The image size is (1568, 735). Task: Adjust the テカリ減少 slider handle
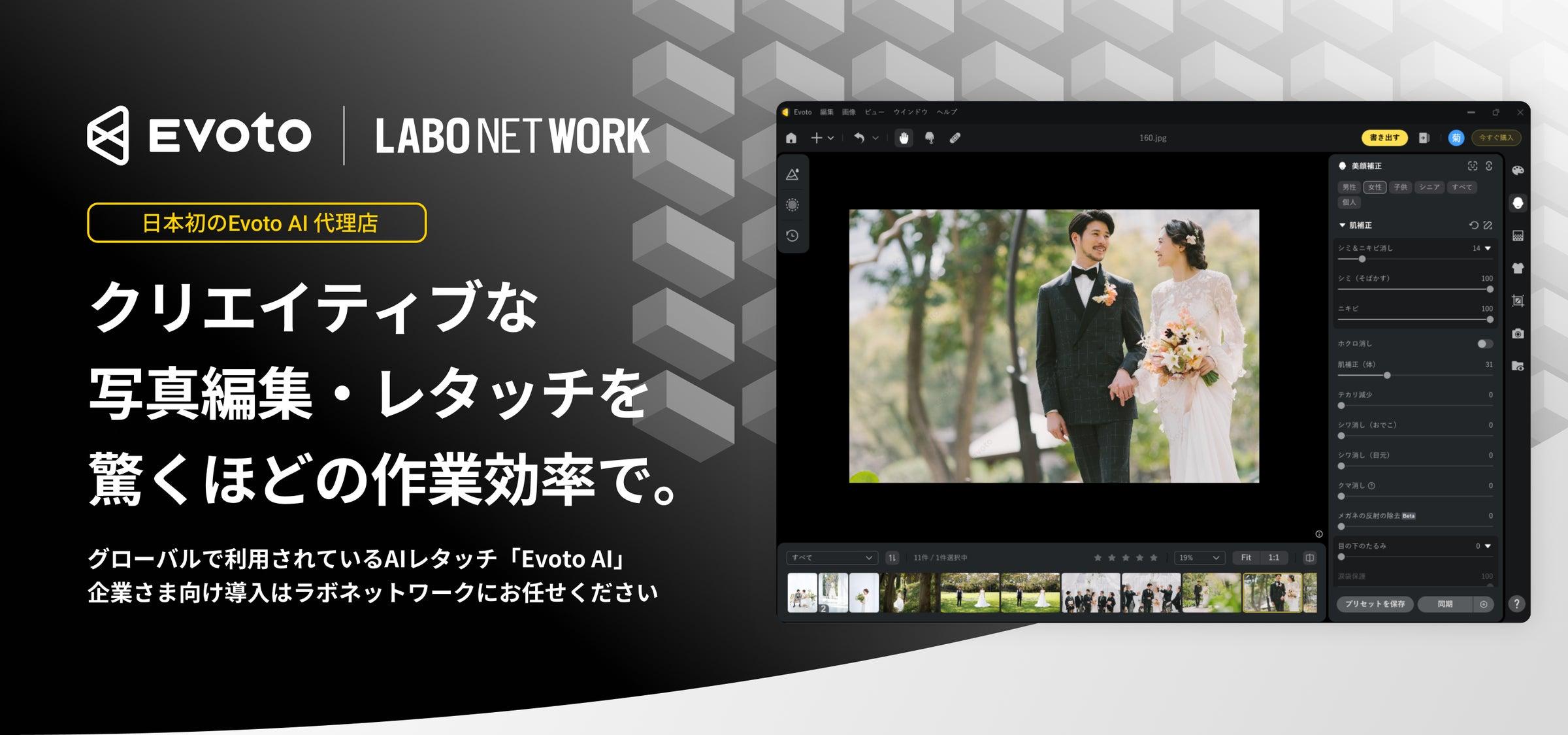[1341, 406]
